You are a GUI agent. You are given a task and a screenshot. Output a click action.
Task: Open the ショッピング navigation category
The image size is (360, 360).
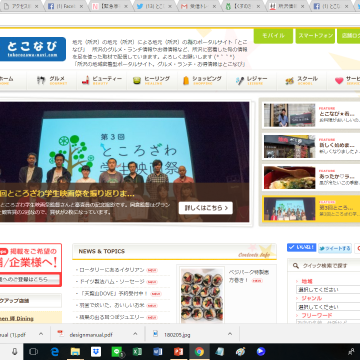coord(202,80)
